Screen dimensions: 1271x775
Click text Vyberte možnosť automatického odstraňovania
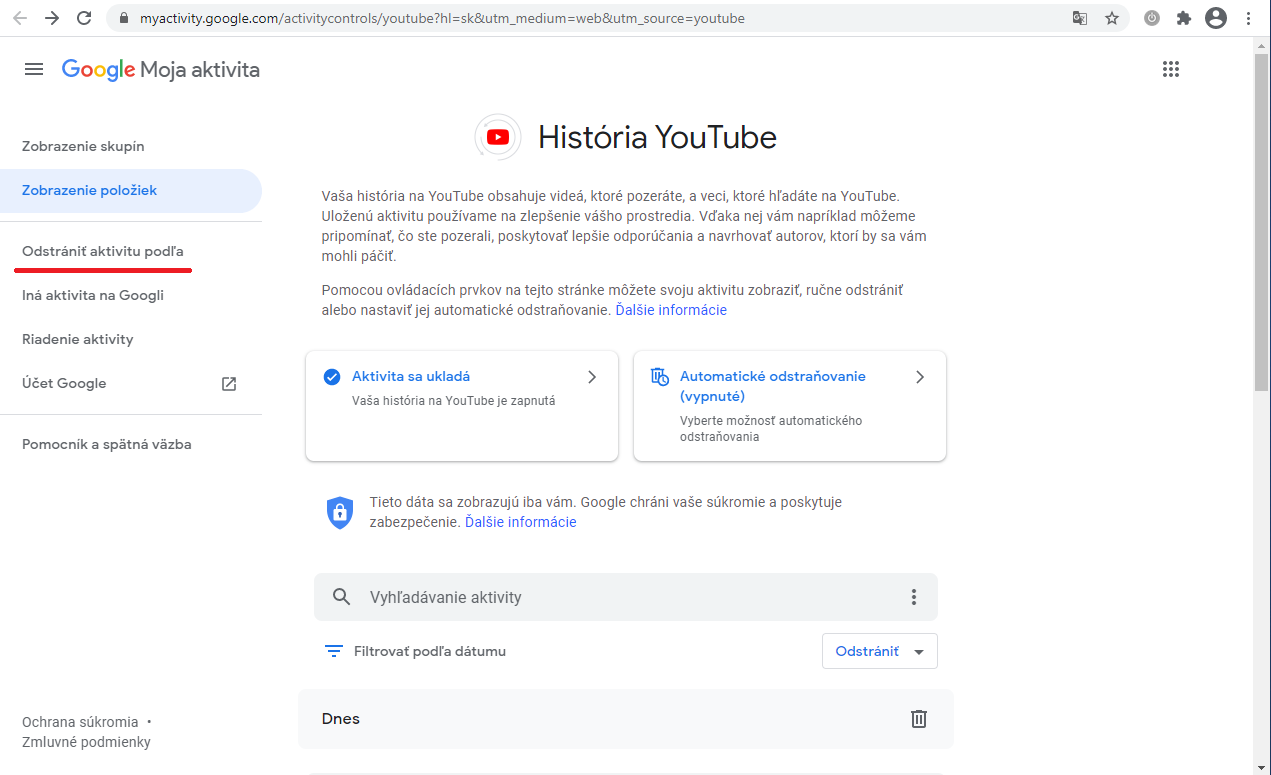pyautogui.click(x=771, y=429)
